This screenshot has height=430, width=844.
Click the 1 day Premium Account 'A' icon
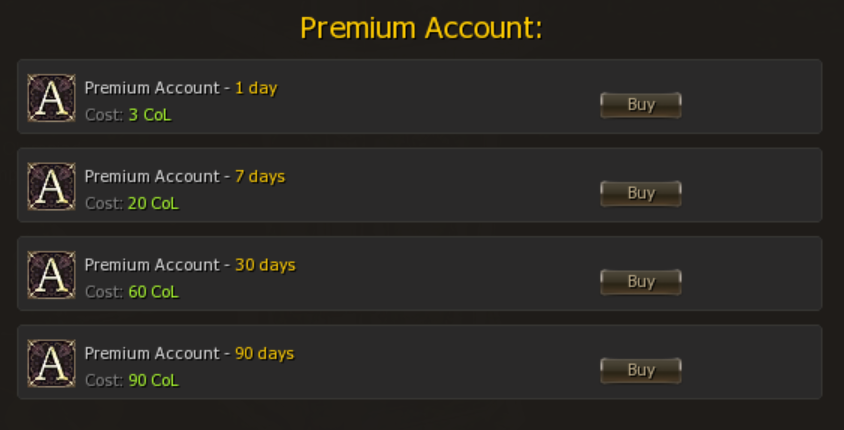click(52, 98)
